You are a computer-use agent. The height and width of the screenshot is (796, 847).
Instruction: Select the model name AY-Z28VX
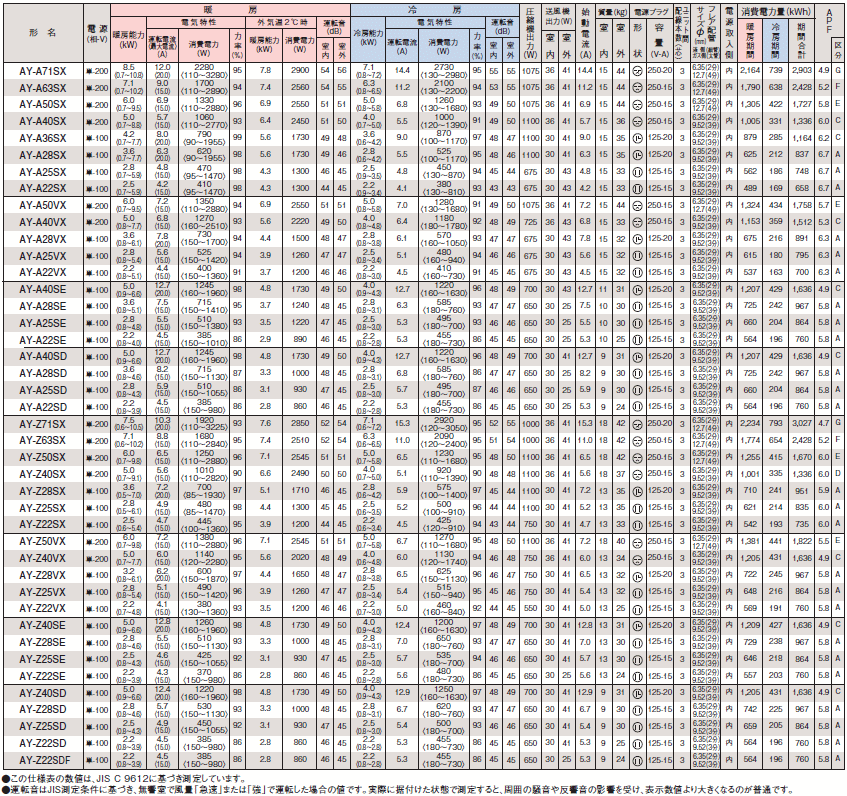click(x=43, y=576)
